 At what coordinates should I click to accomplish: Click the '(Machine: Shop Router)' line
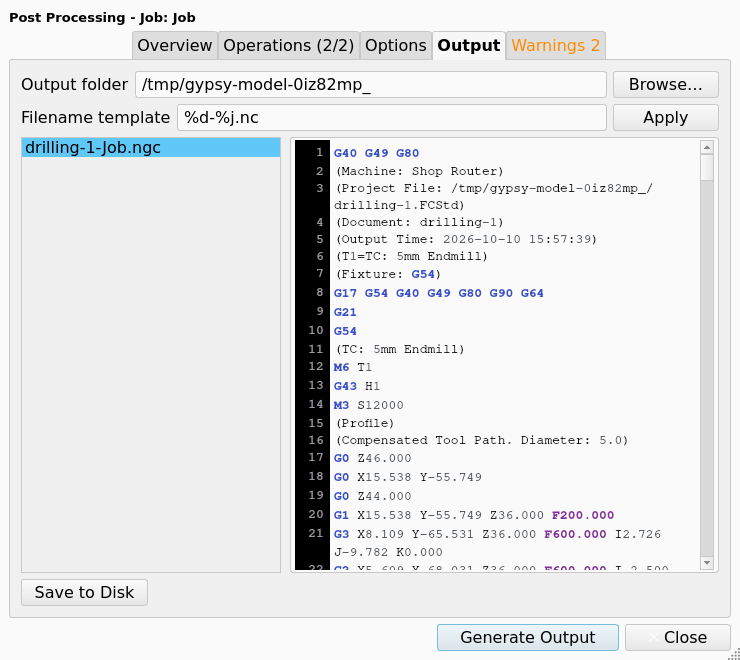coord(419,171)
